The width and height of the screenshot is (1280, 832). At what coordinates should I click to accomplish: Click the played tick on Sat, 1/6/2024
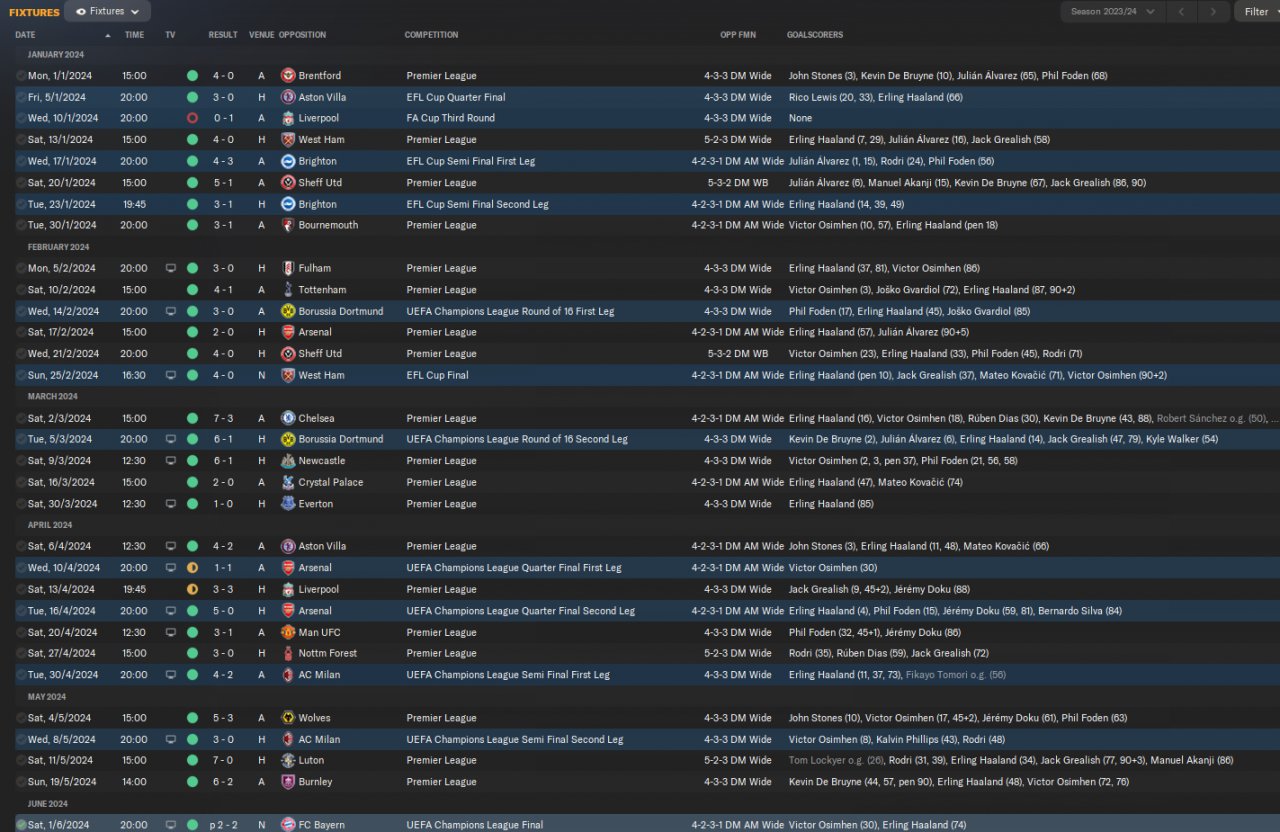click(x=21, y=825)
